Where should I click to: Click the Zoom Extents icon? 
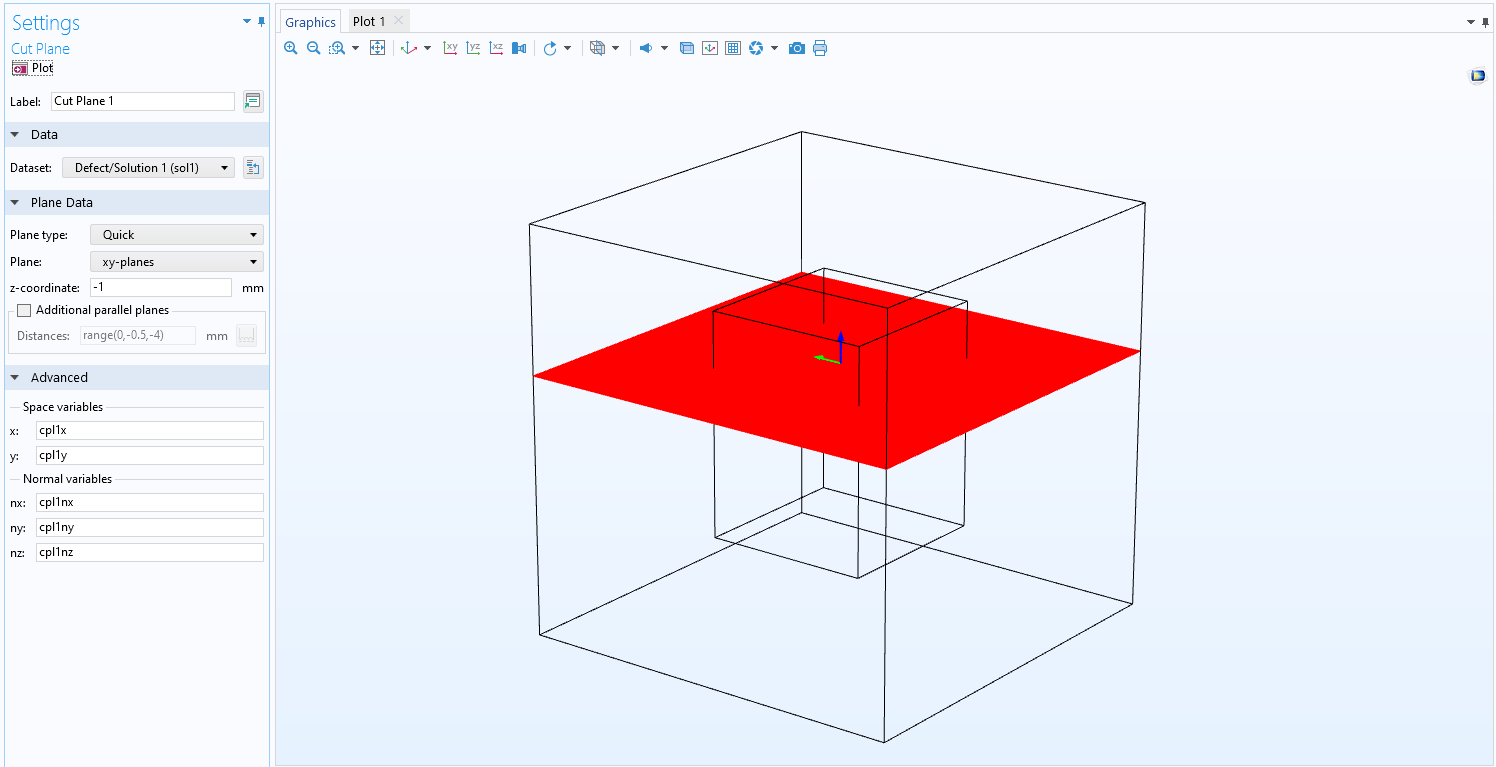377,48
